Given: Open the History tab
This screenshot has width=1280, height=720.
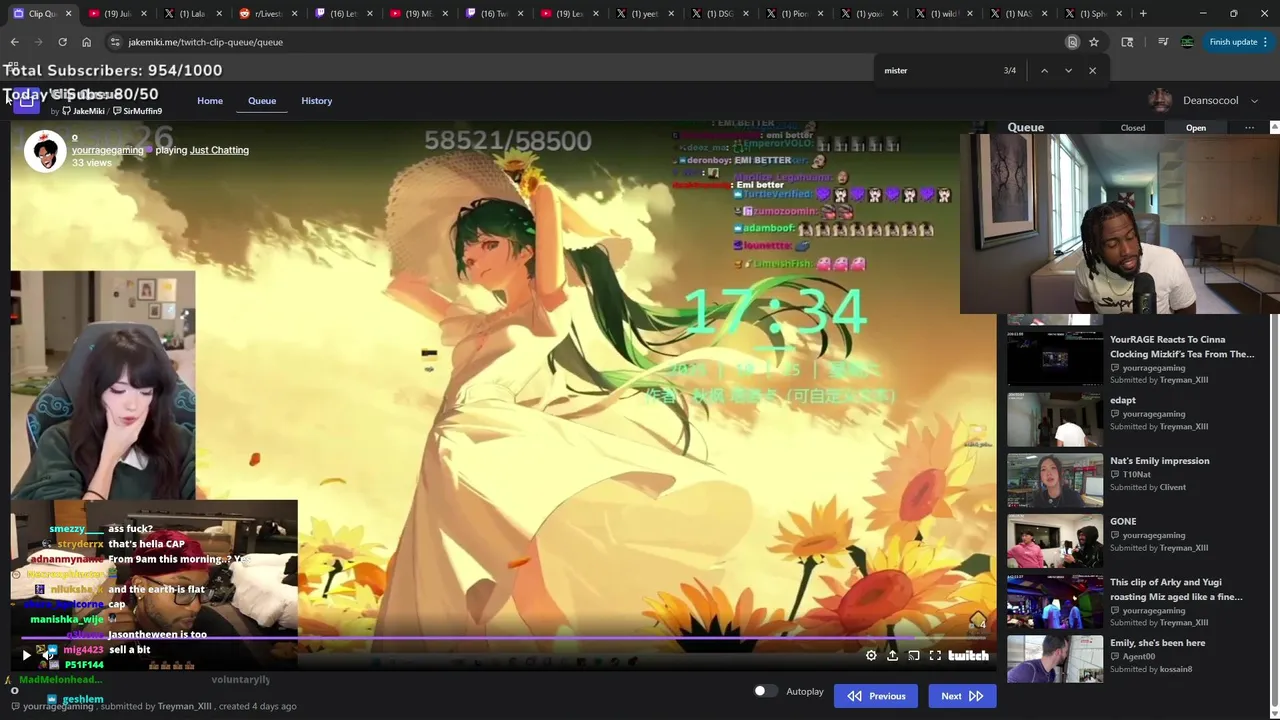Looking at the screenshot, I should [x=316, y=101].
